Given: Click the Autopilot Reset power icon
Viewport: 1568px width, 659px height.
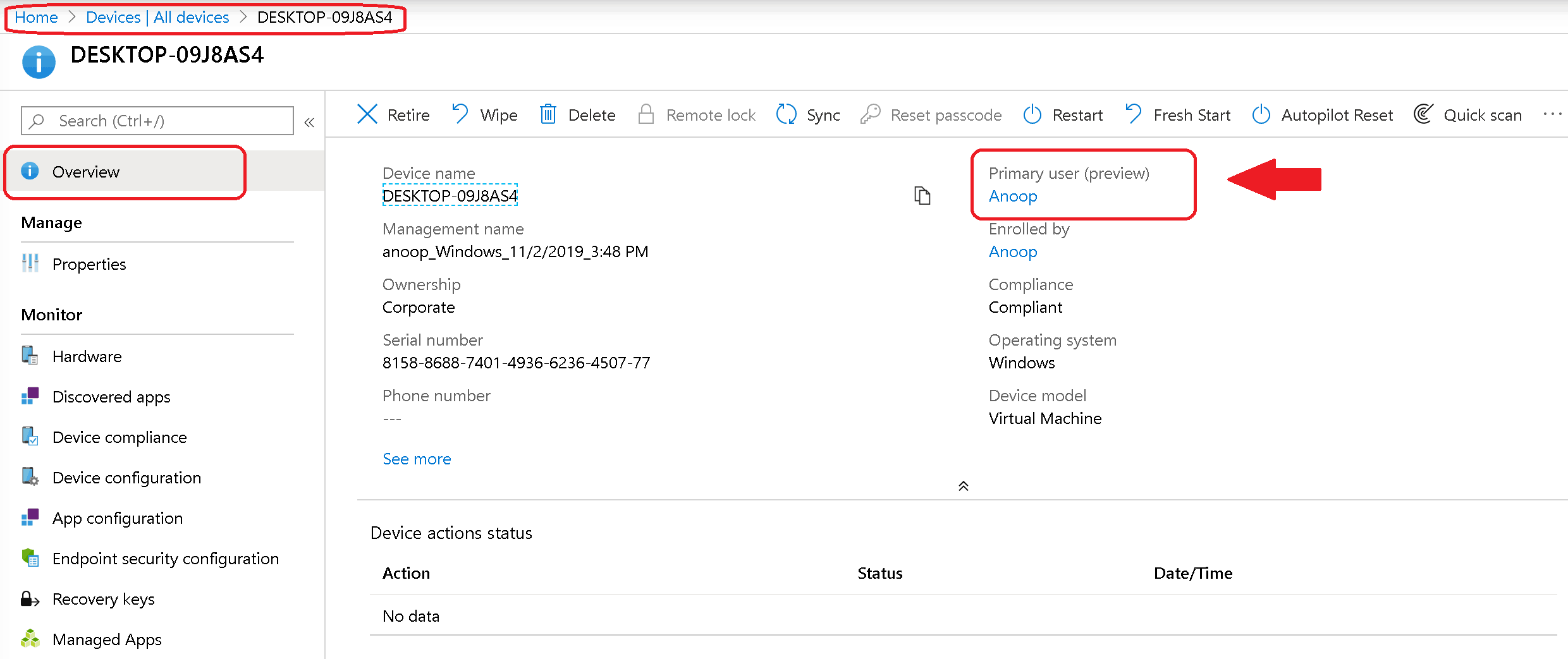Looking at the screenshot, I should point(1261,114).
